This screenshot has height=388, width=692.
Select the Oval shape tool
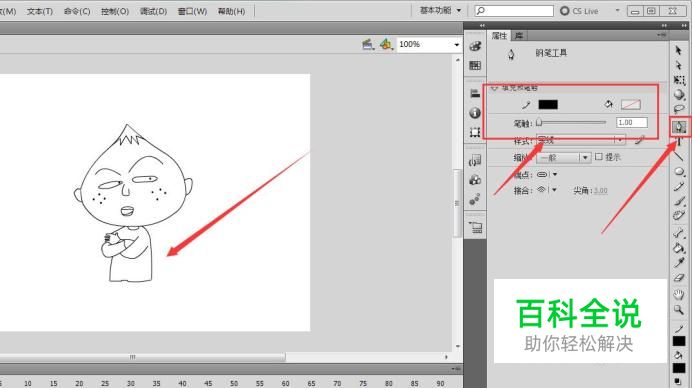tap(679, 171)
